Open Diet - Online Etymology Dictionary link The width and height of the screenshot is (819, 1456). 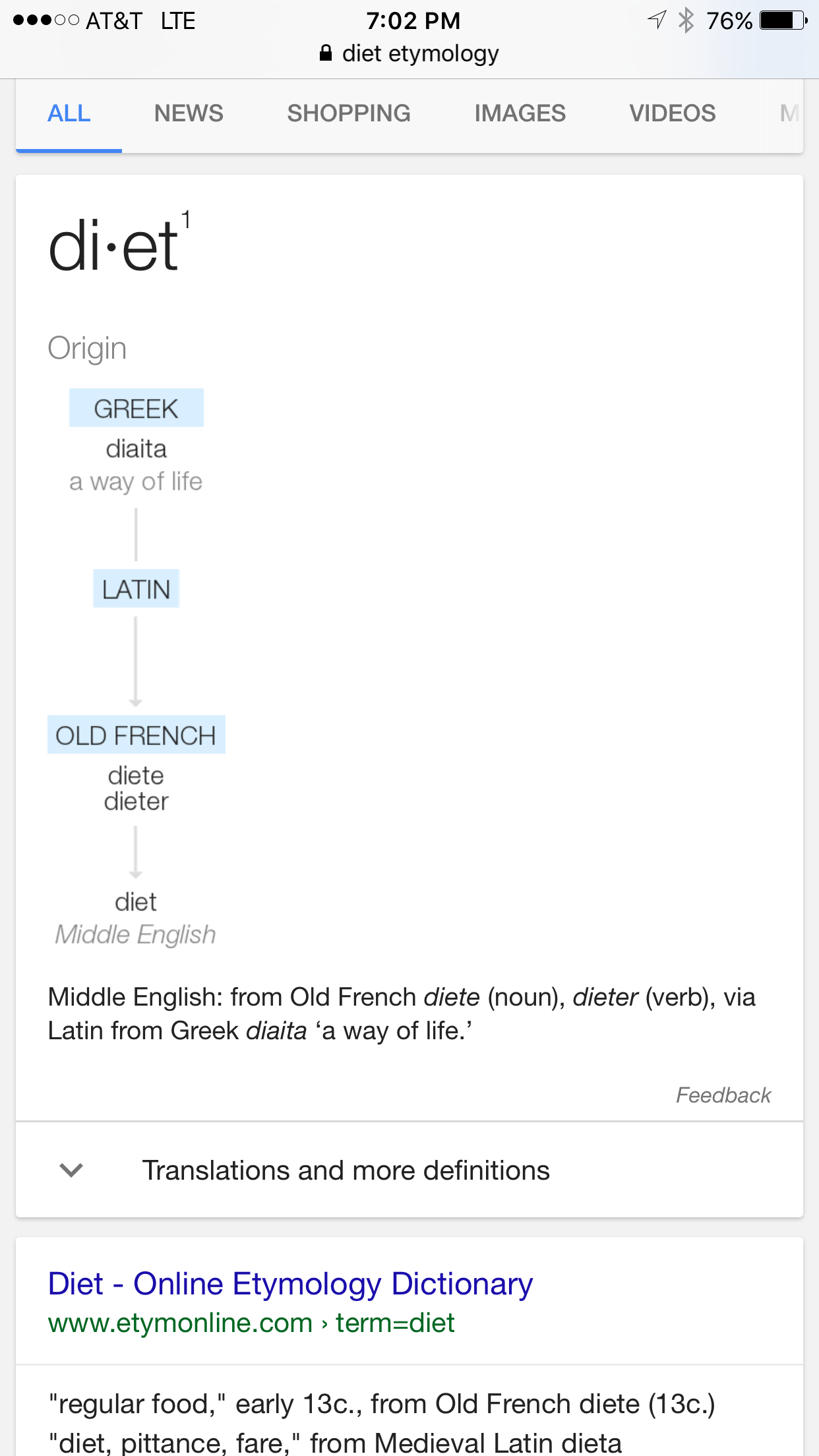(x=290, y=1284)
